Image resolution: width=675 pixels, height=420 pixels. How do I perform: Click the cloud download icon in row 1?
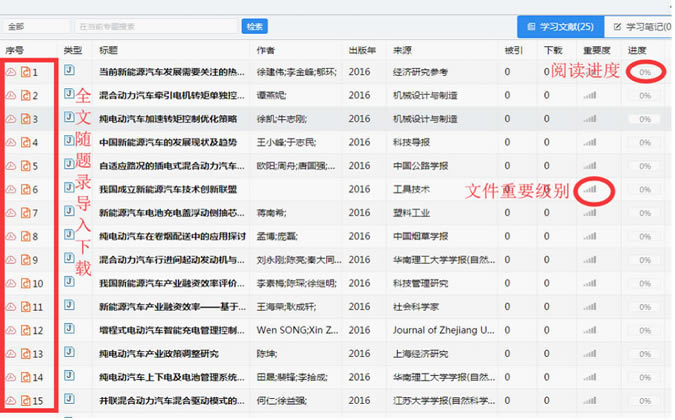click(11, 72)
